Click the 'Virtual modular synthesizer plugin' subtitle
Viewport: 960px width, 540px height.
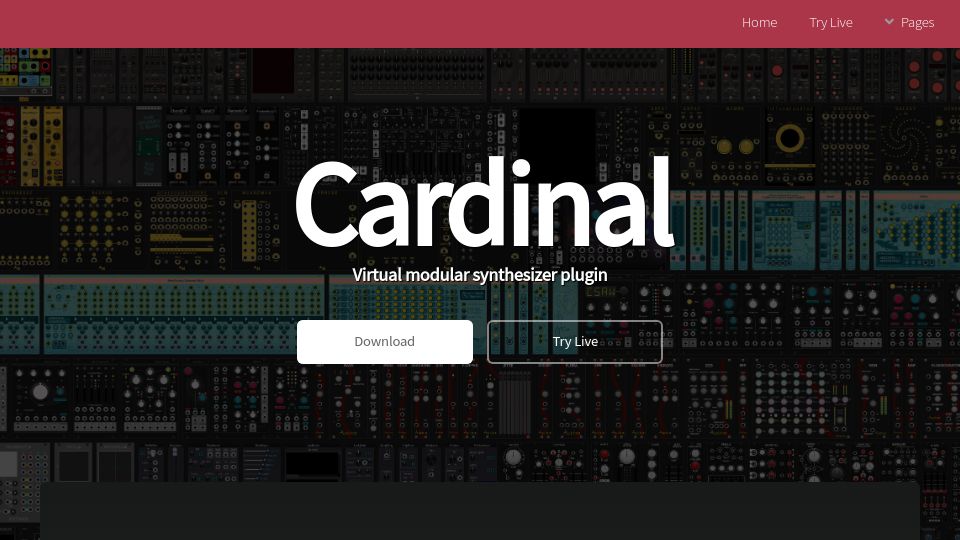pyautogui.click(x=480, y=275)
